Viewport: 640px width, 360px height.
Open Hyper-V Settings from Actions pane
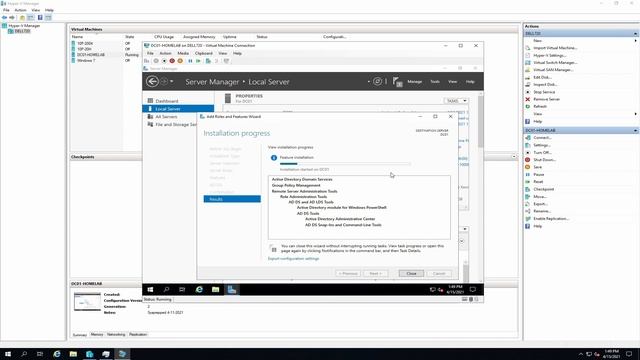pos(549,55)
